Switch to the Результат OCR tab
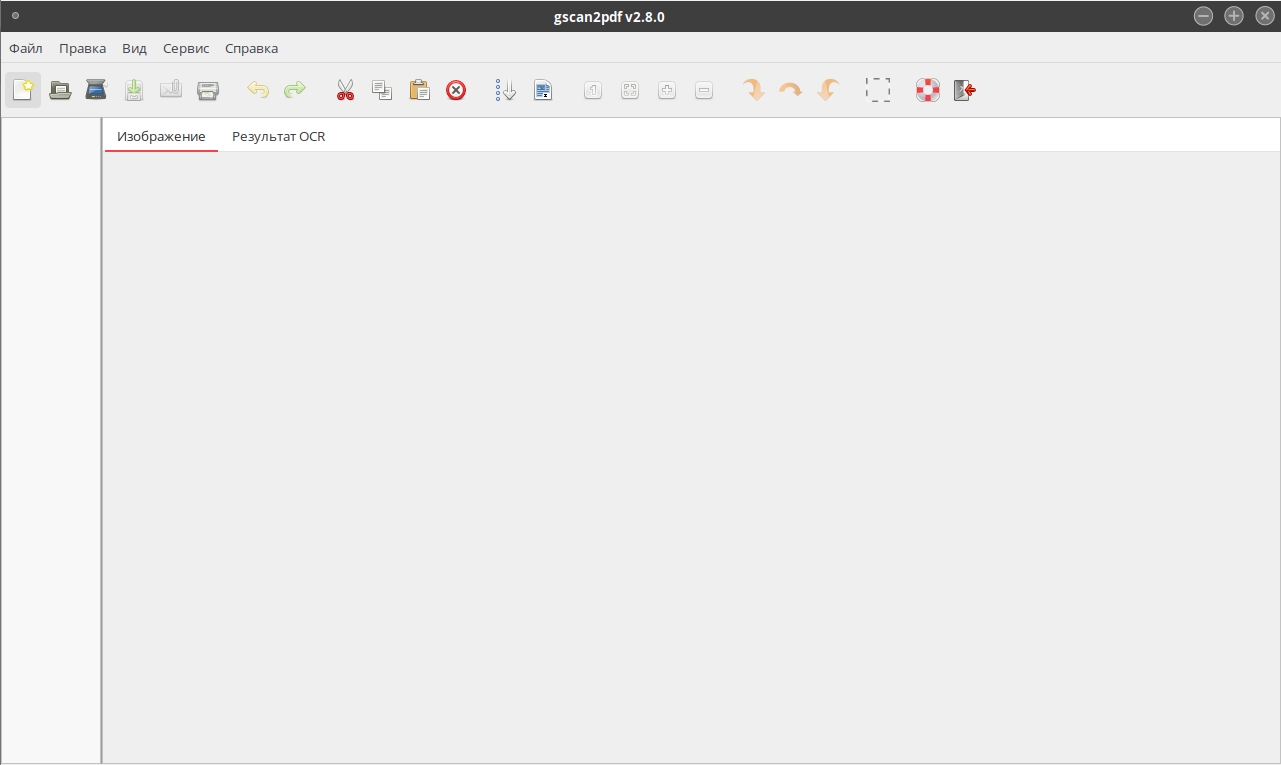Viewport: 1281px width, 765px height. (x=279, y=136)
